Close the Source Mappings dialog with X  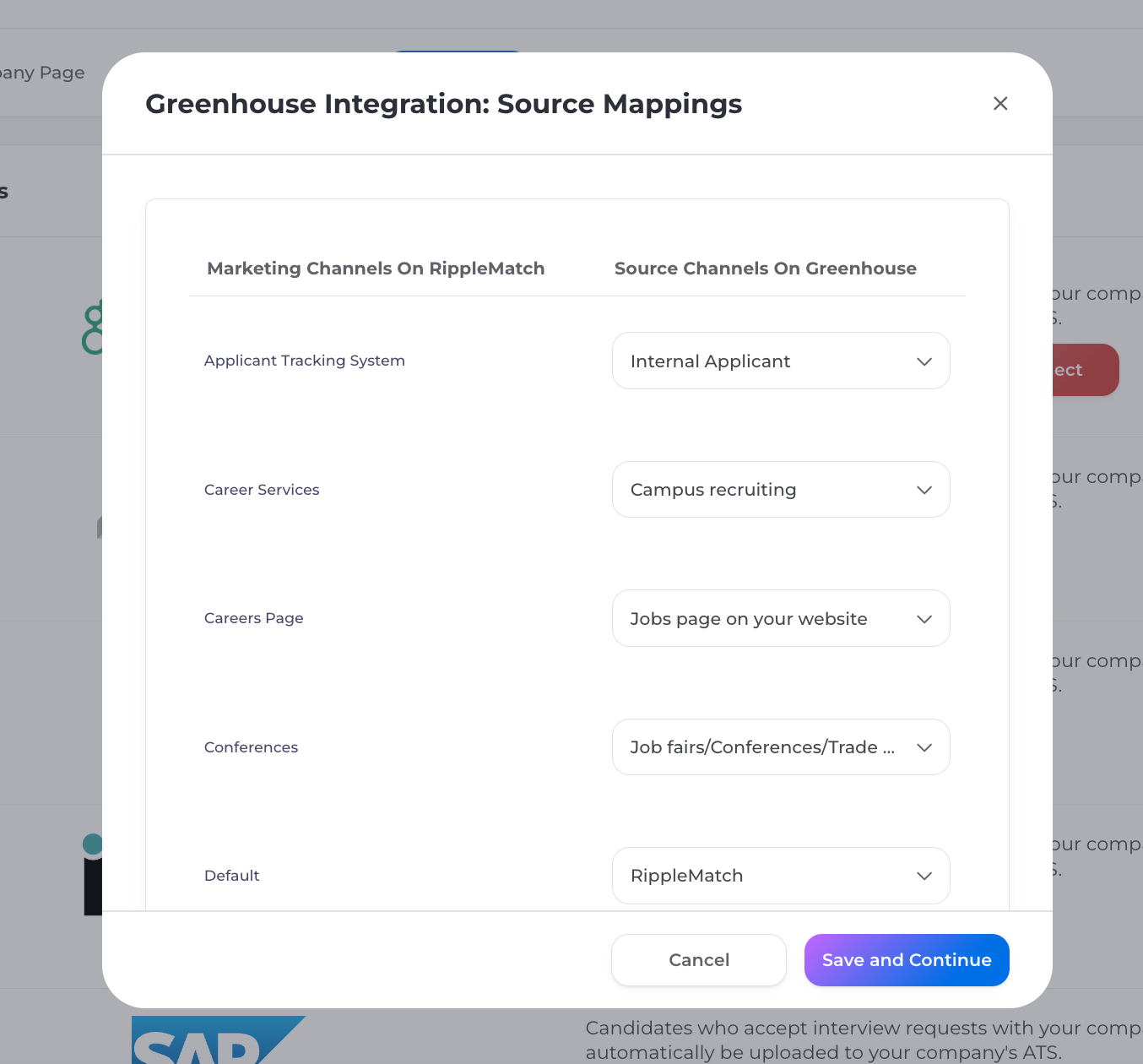(1000, 103)
